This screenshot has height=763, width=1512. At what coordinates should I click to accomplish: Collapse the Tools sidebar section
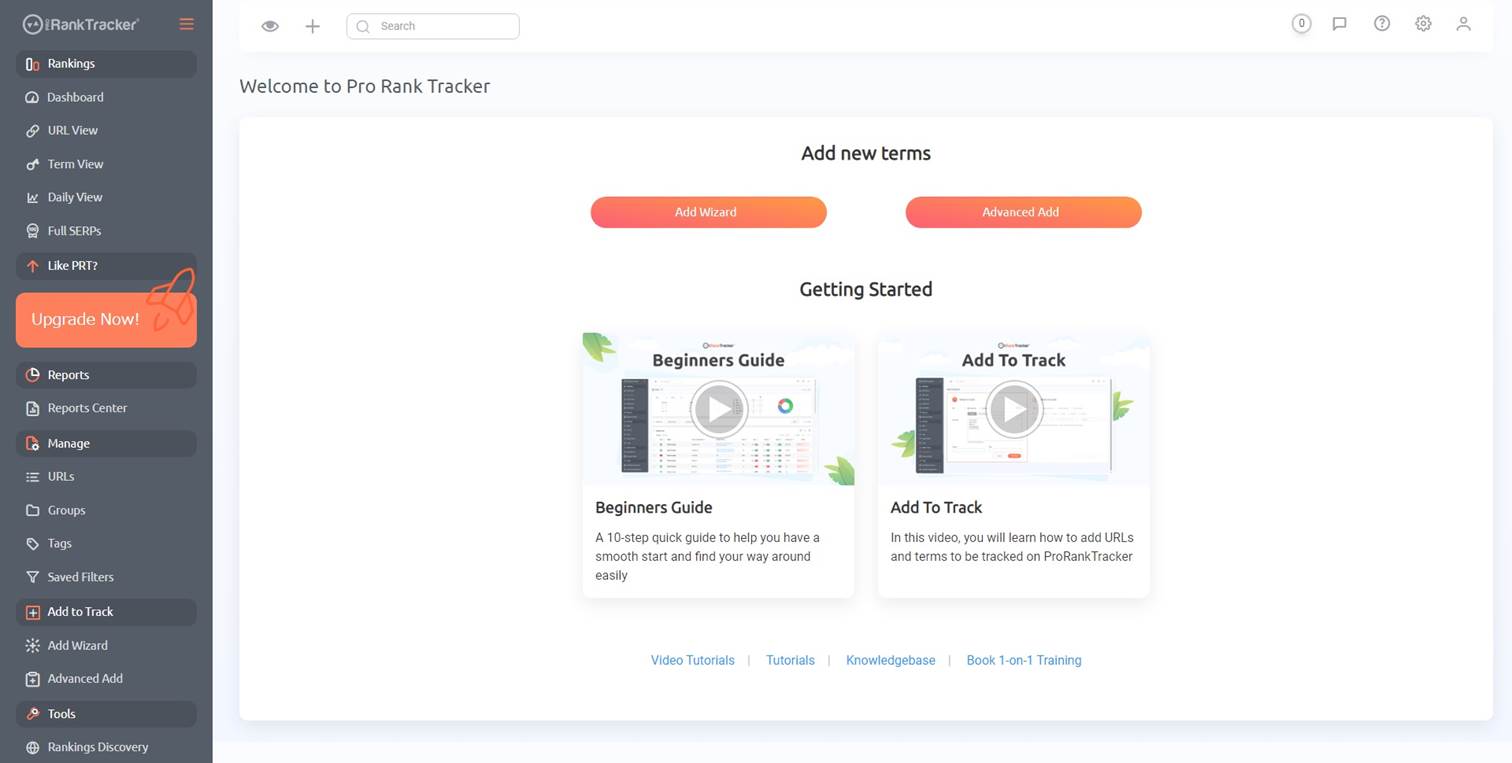pyautogui.click(x=106, y=714)
